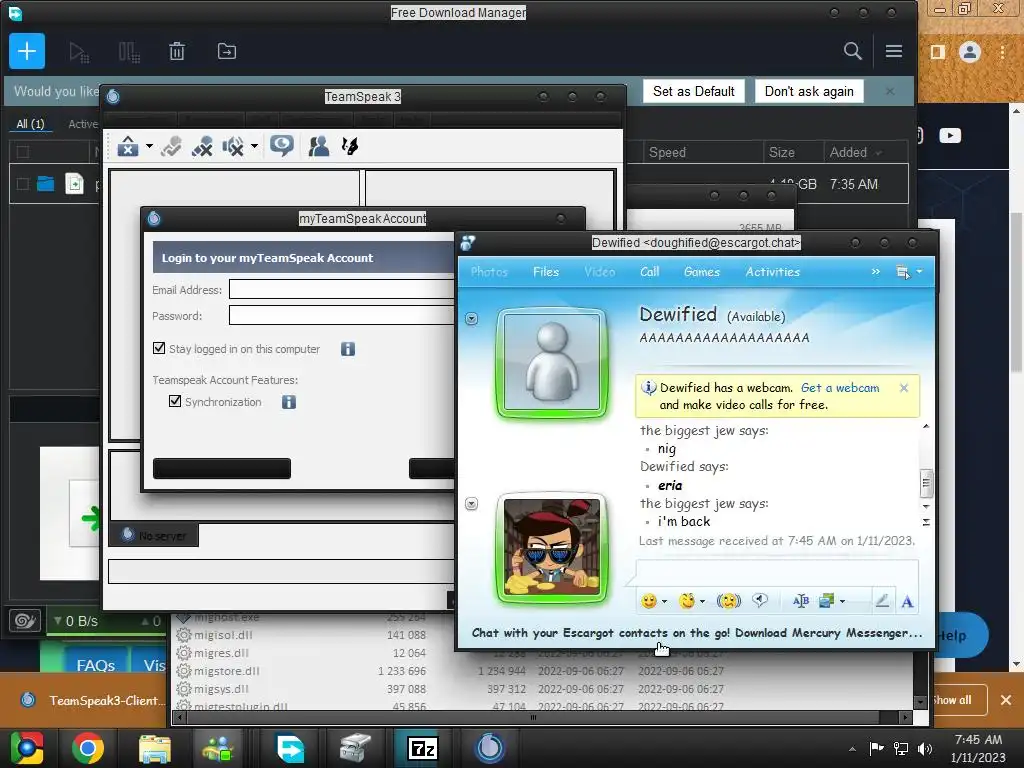Insert an emoticon with smiley icon

648,601
